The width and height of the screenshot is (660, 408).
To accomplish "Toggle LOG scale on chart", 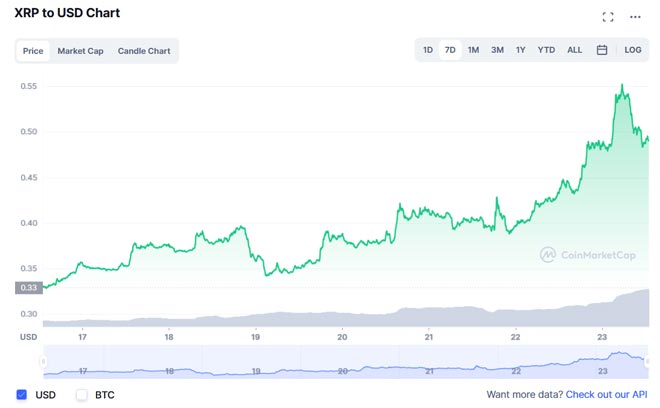I will tap(633, 50).
